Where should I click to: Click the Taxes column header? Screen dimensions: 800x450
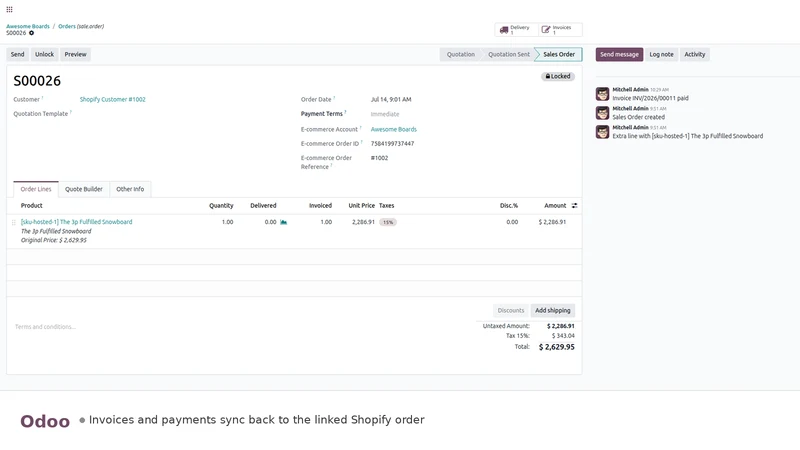pyautogui.click(x=386, y=206)
